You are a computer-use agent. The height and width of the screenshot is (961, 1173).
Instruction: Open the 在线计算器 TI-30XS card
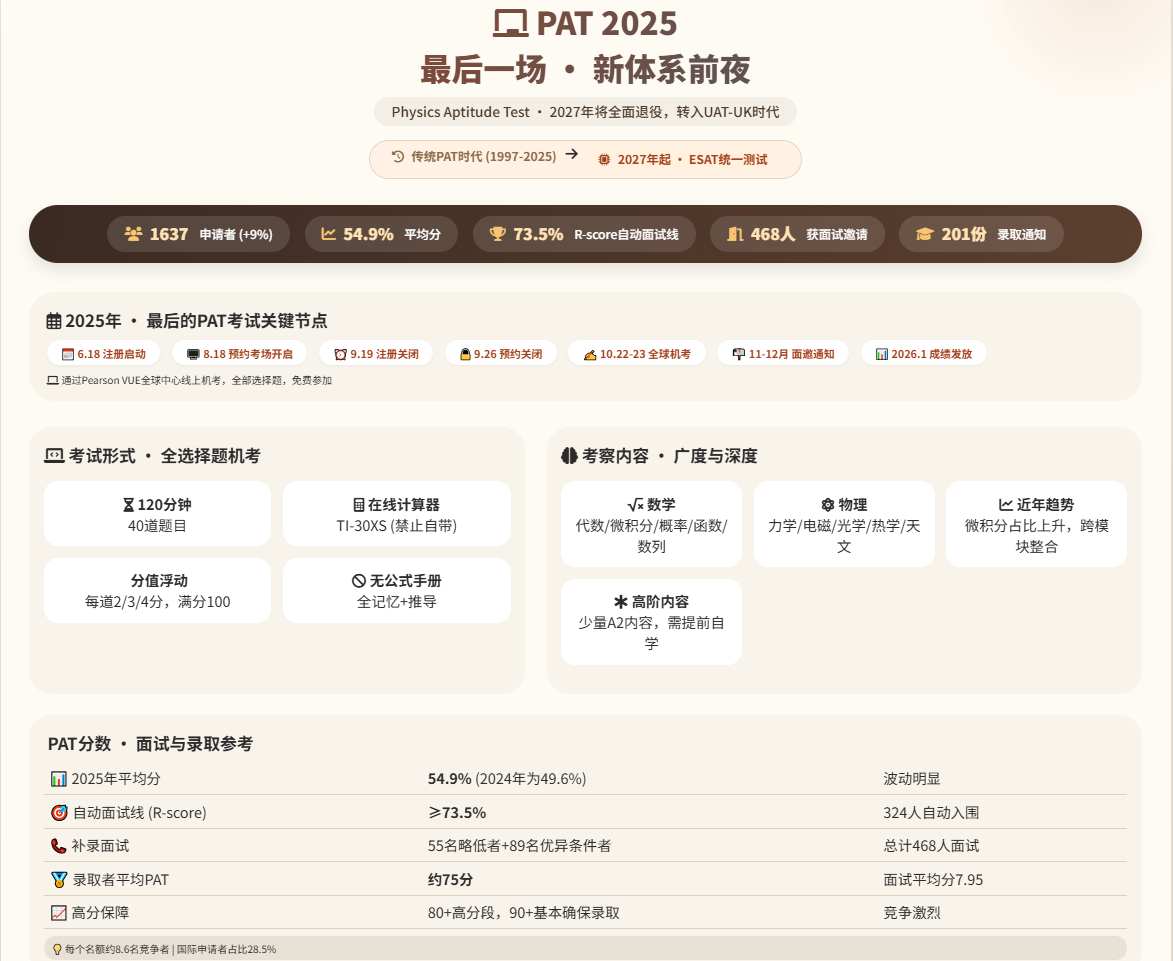396,514
